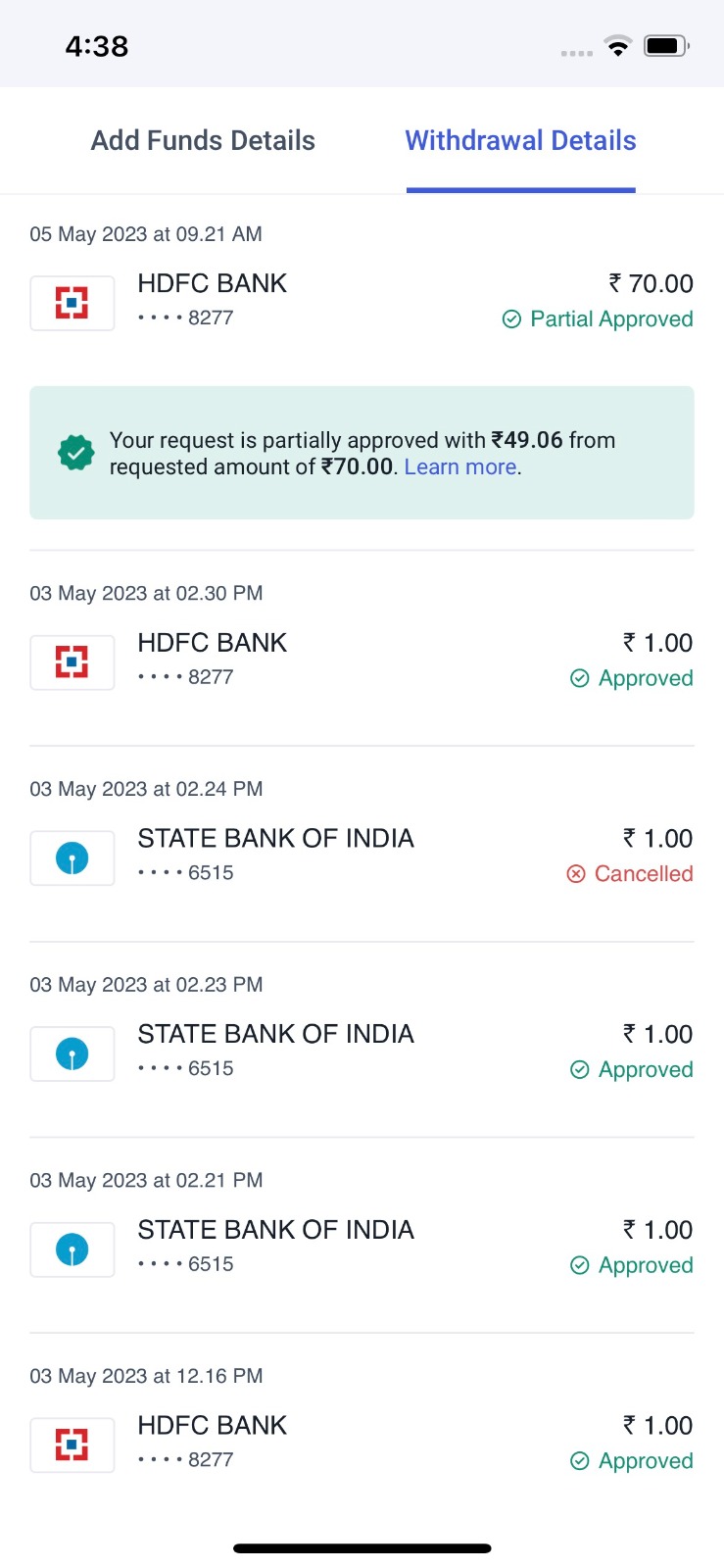Tap SBI logo on 02.23 PM entry
The width and height of the screenshot is (724, 1568).
coord(72,1054)
